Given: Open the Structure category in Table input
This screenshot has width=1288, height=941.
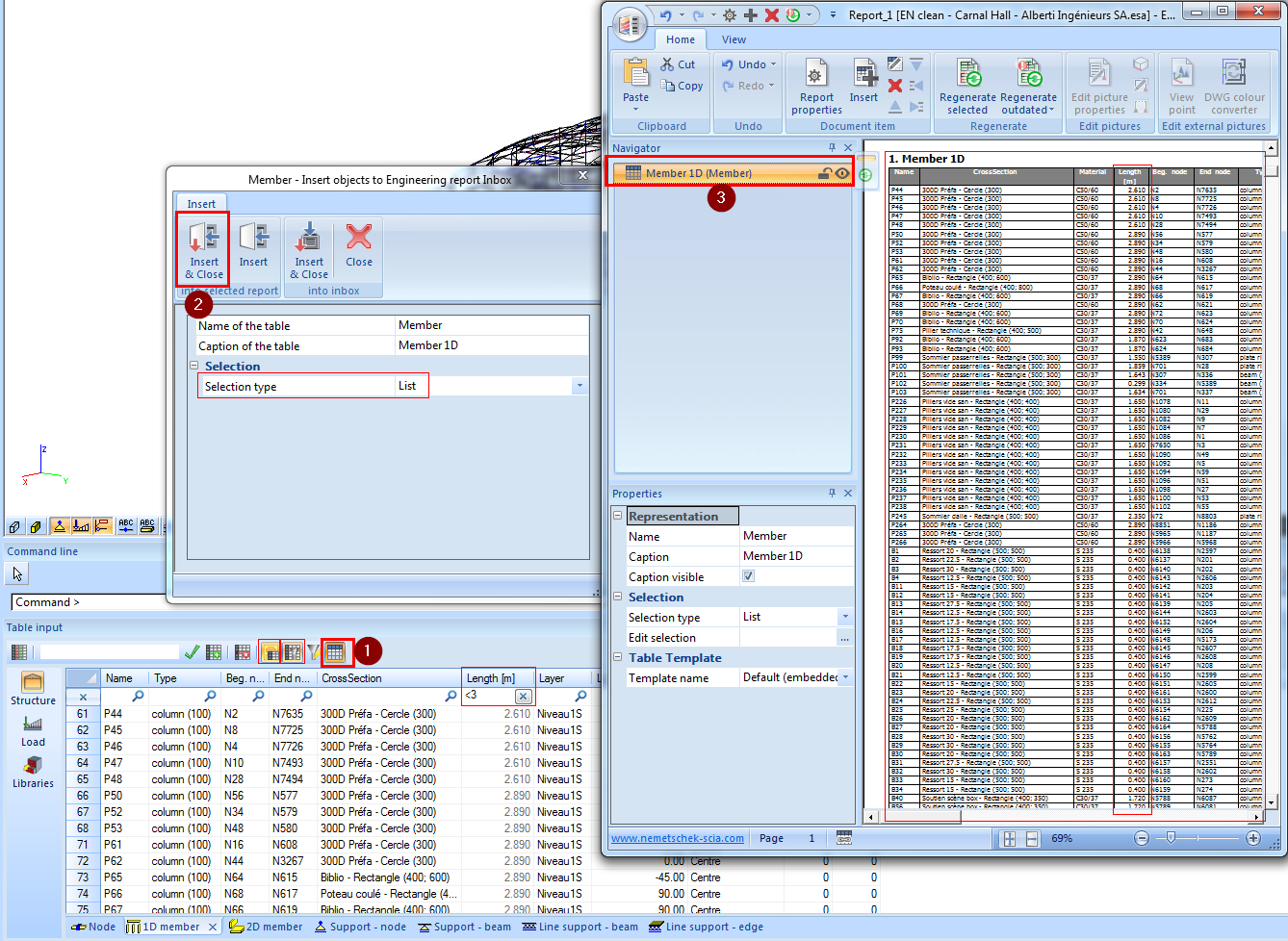Looking at the screenshot, I should tap(33, 689).
